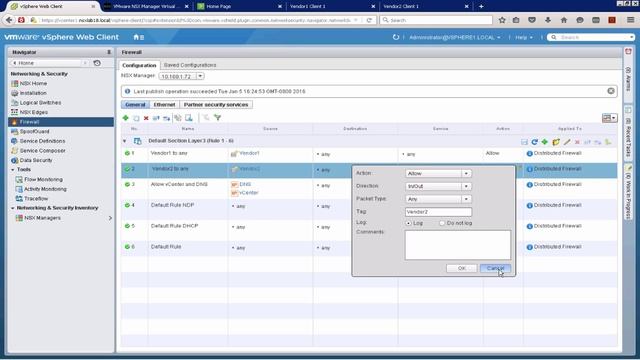Image resolution: width=640 pixels, height=360 pixels.
Task: Open the column display options dropdown
Action: (609, 118)
